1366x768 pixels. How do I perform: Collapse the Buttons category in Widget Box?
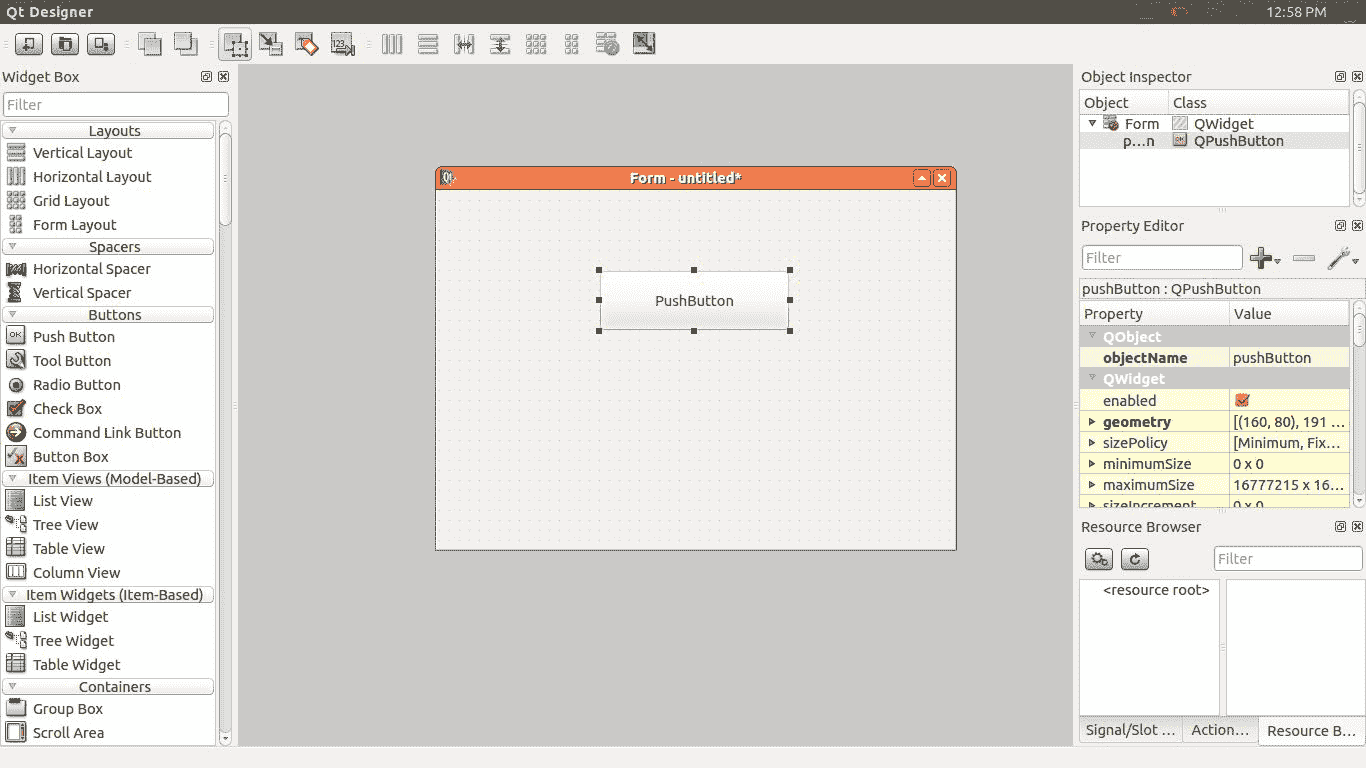coord(12,315)
